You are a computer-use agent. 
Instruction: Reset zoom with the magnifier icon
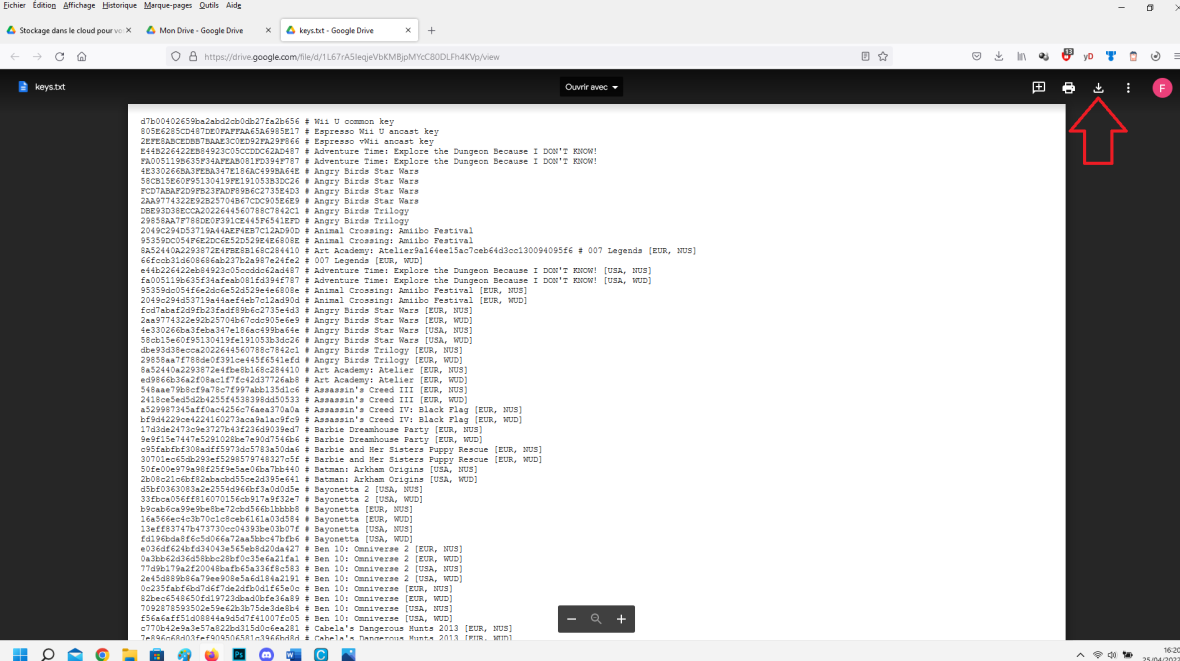coord(596,619)
